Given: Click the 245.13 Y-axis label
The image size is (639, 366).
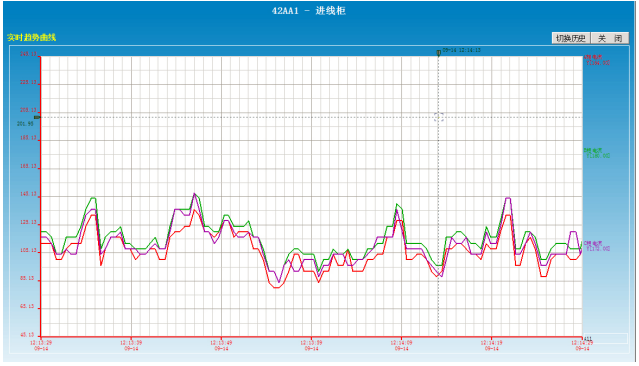Looking at the screenshot, I should [x=28, y=54].
